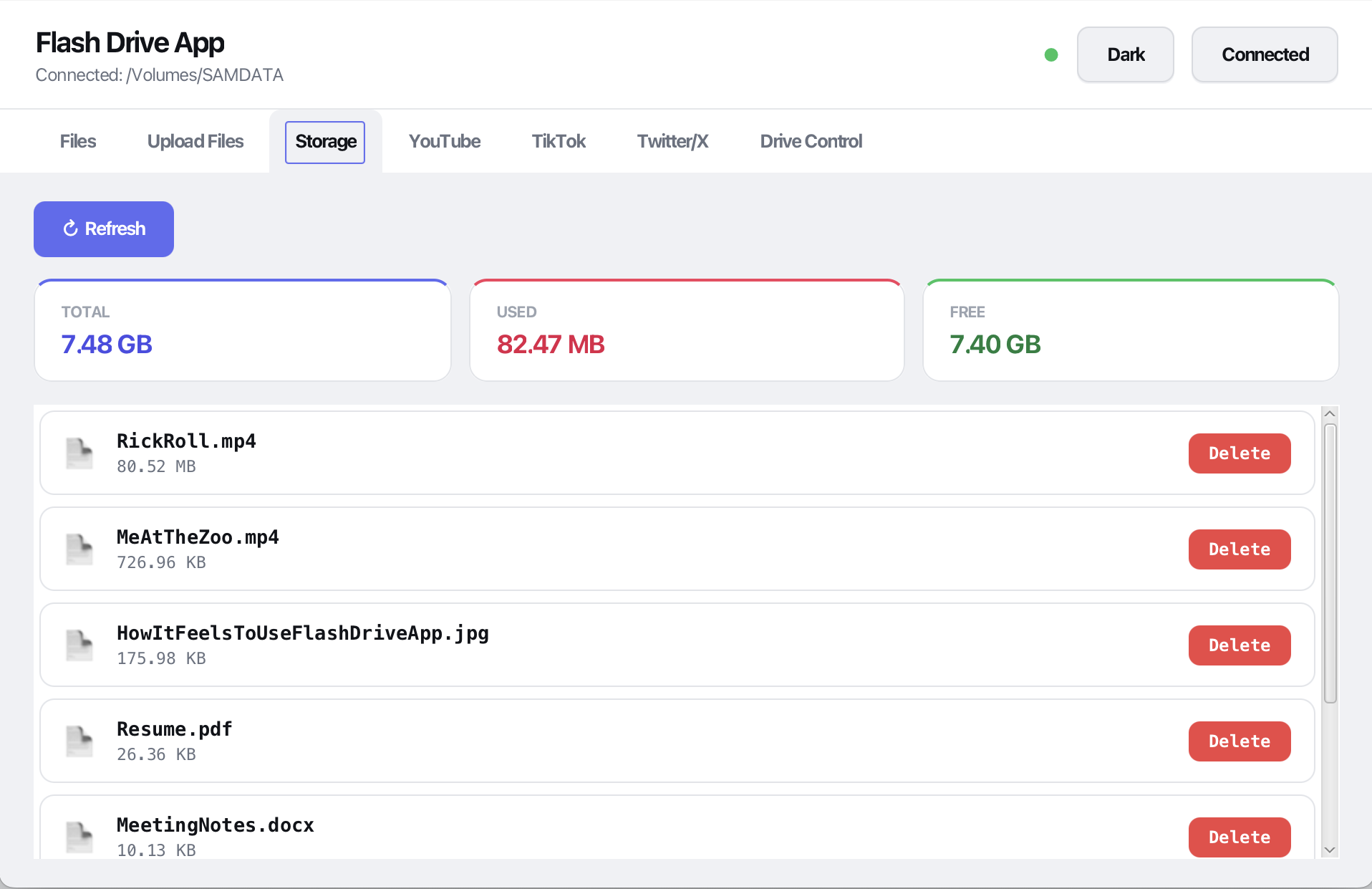Click the Flash Drive App title

tap(130, 43)
